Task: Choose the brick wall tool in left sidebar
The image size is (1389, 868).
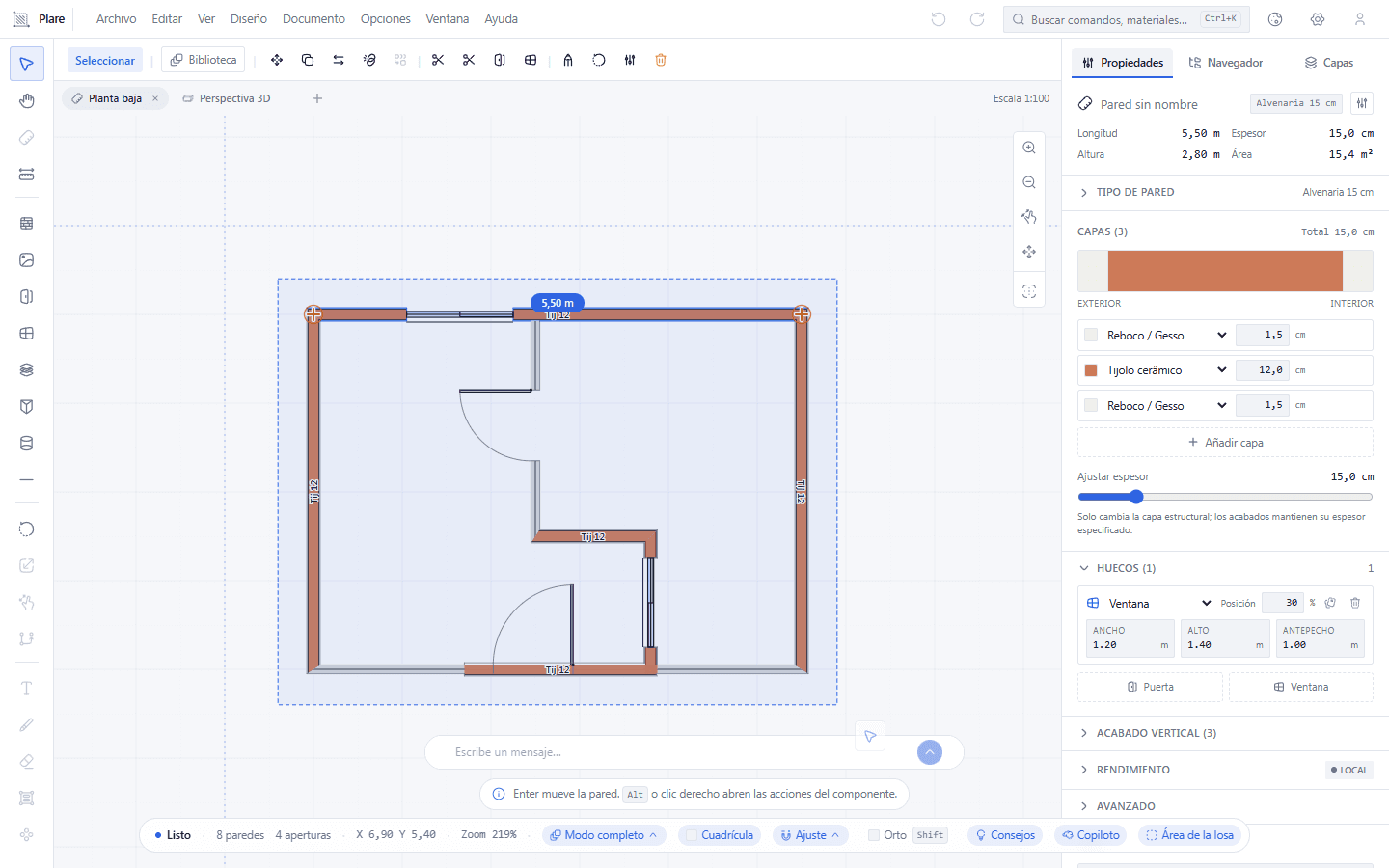Action: tap(27, 223)
